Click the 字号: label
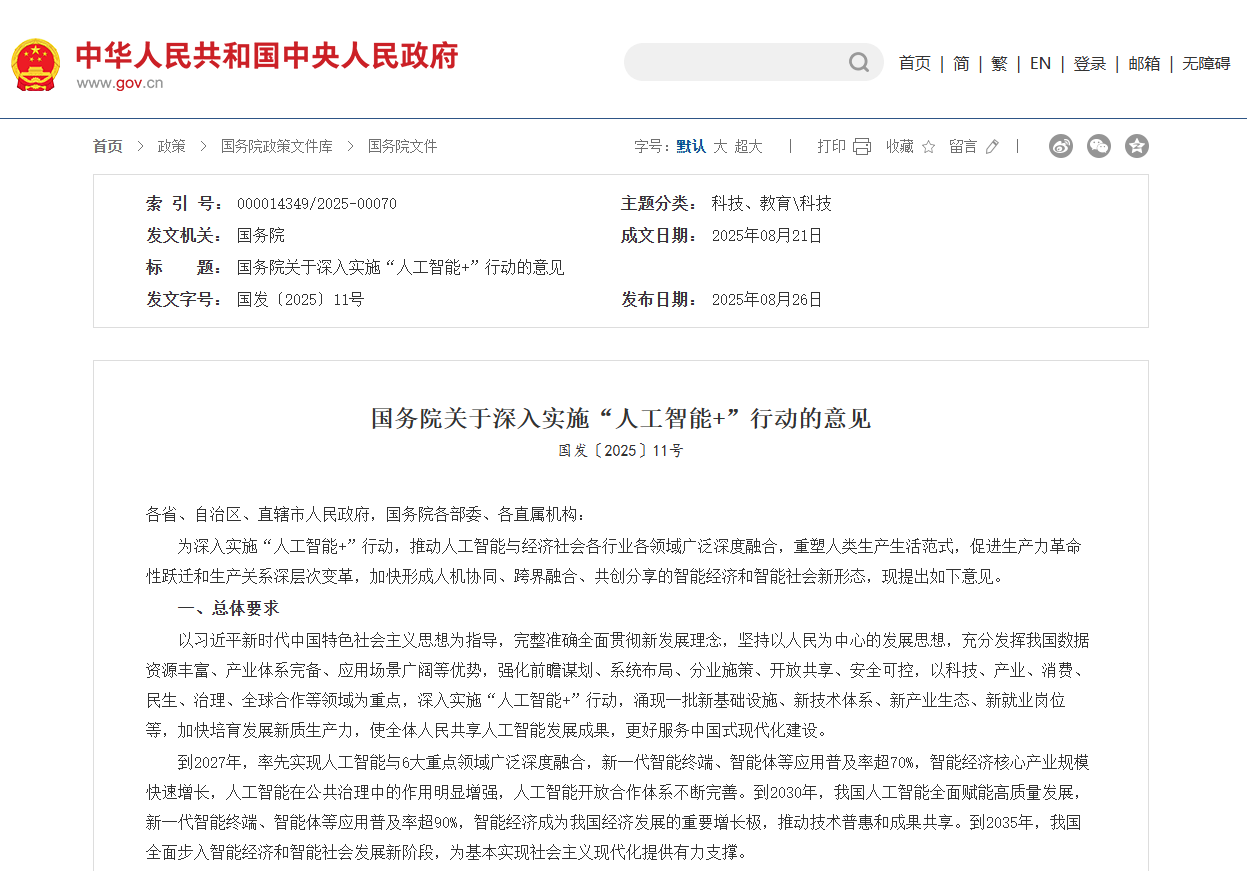1247x871 pixels. click(653, 146)
